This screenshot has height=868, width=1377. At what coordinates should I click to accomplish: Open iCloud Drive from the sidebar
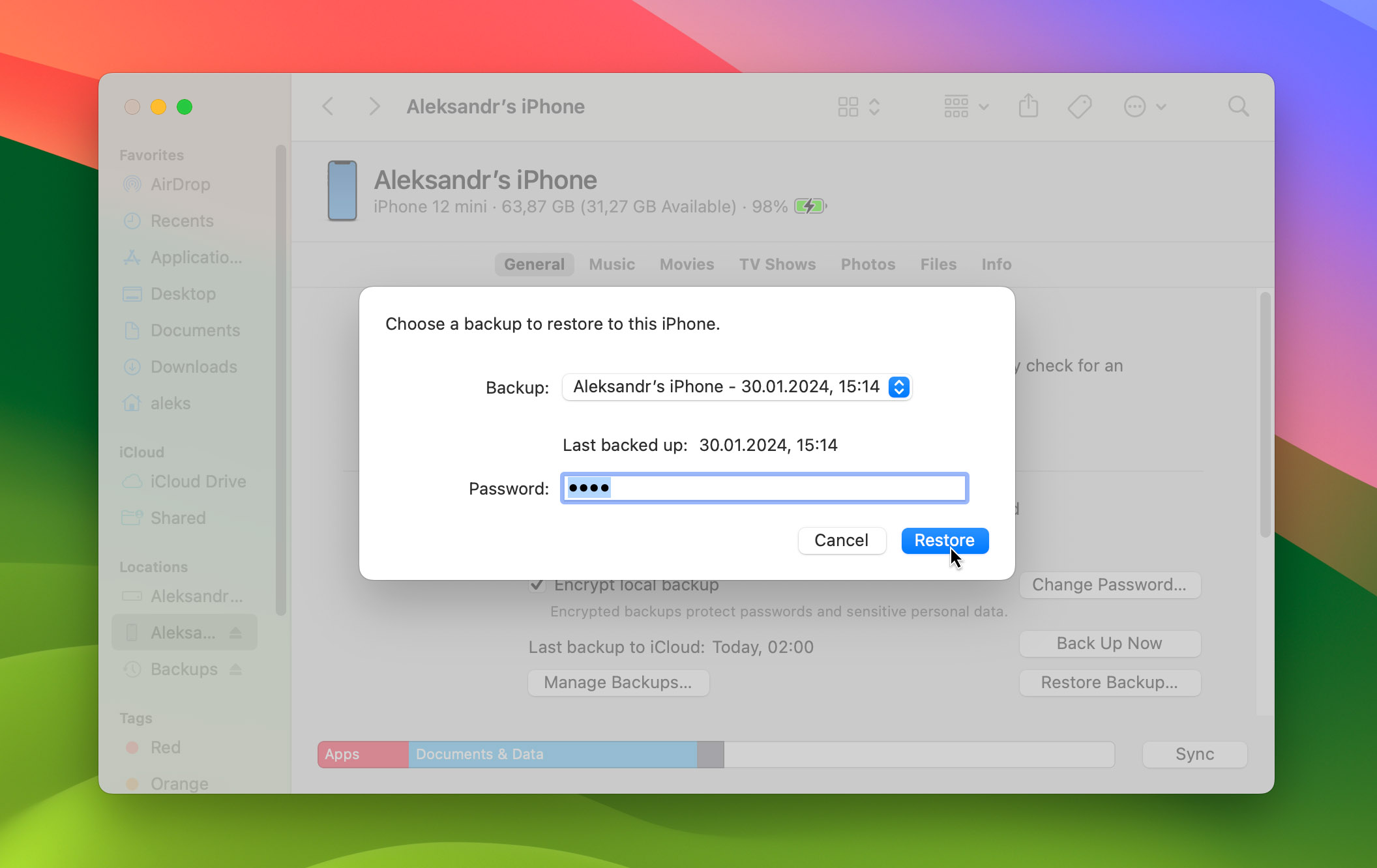coord(198,482)
